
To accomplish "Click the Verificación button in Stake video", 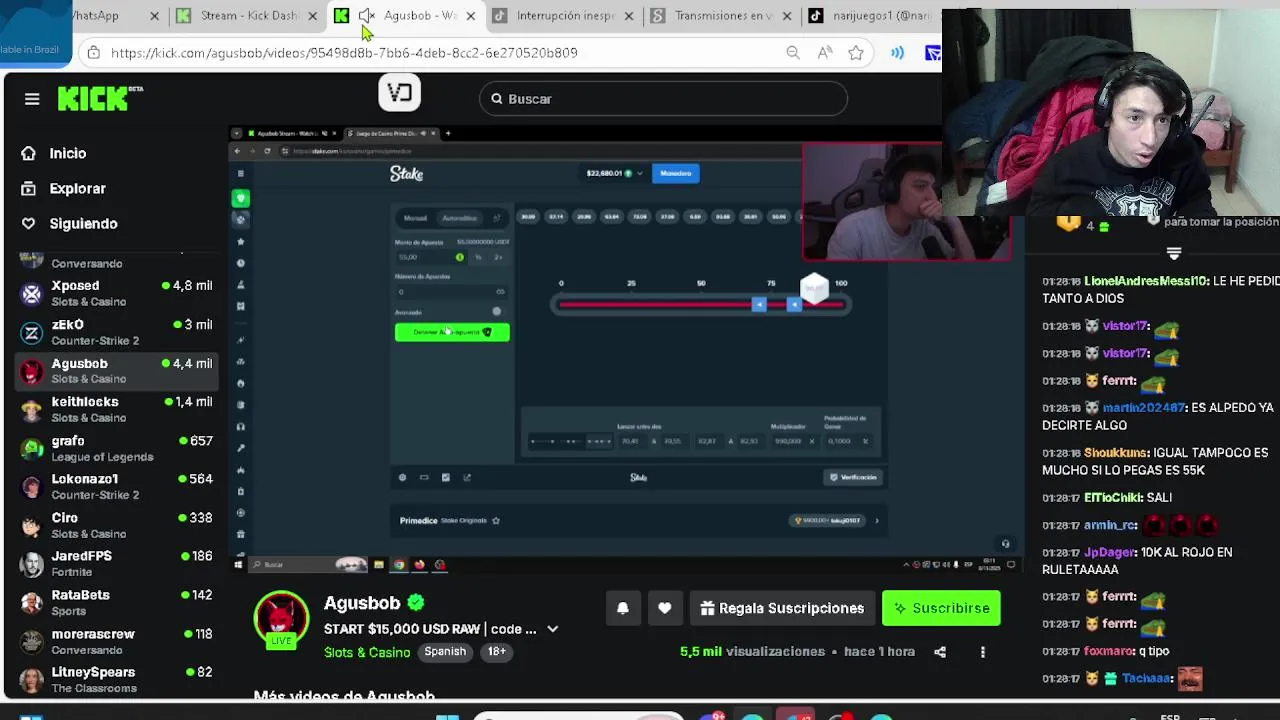I will pos(853,477).
